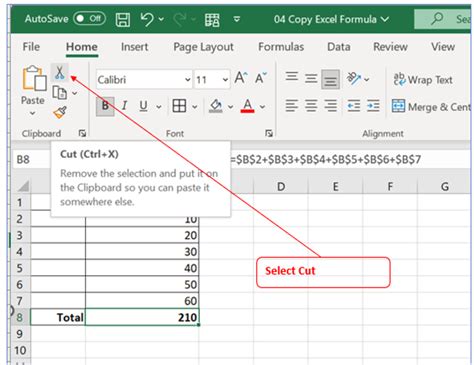Click the Total label cell

click(58, 317)
